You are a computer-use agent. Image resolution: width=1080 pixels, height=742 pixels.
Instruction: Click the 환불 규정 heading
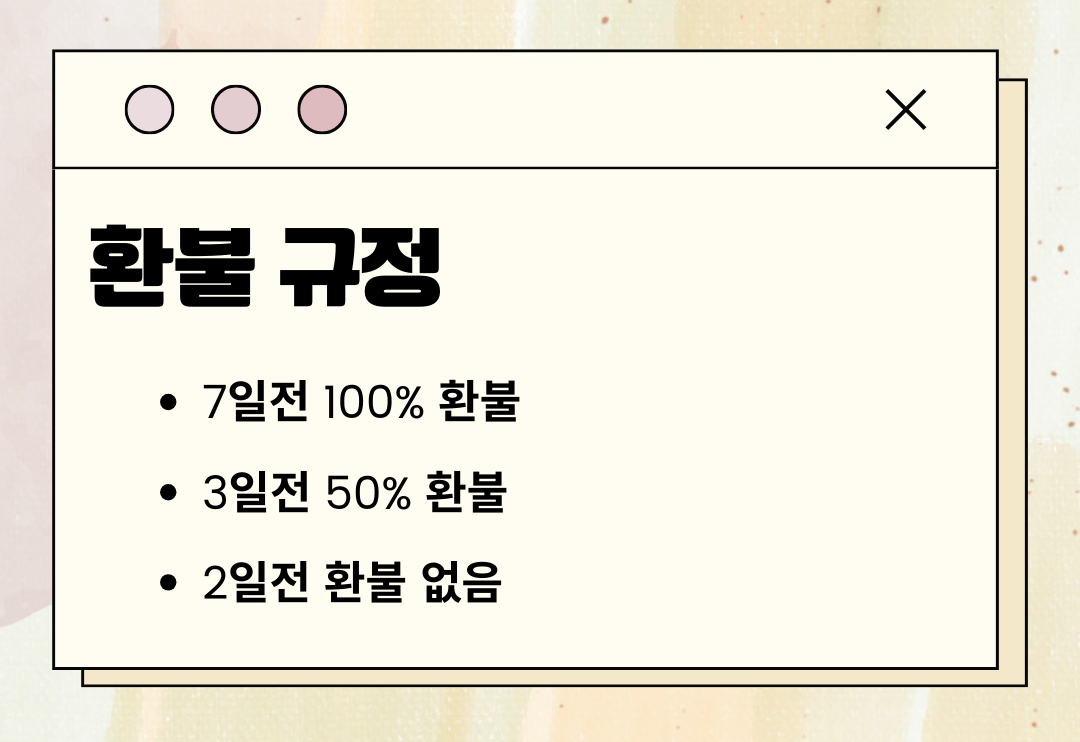[x=264, y=266]
